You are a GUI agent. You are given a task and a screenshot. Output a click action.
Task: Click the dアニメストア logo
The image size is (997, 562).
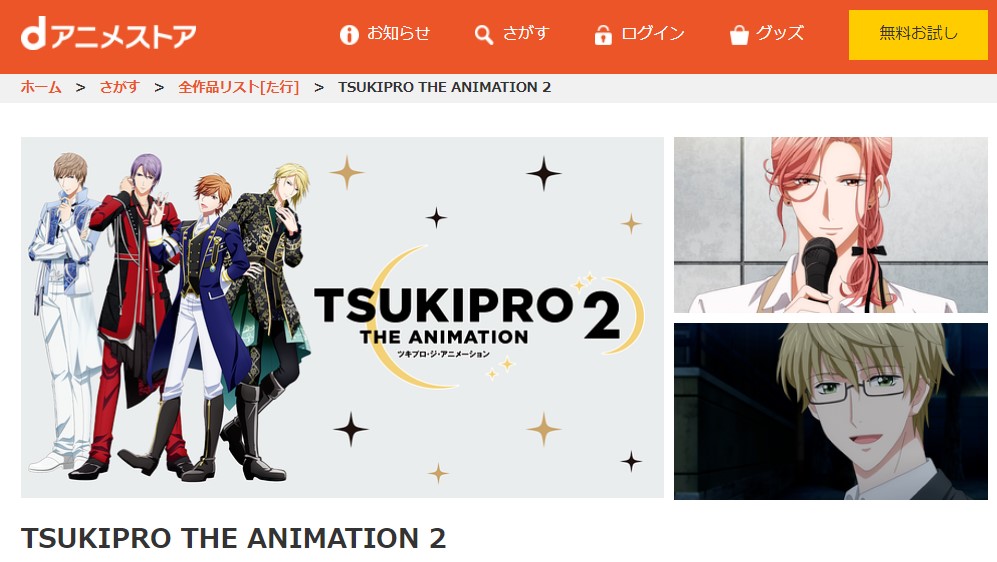click(108, 35)
